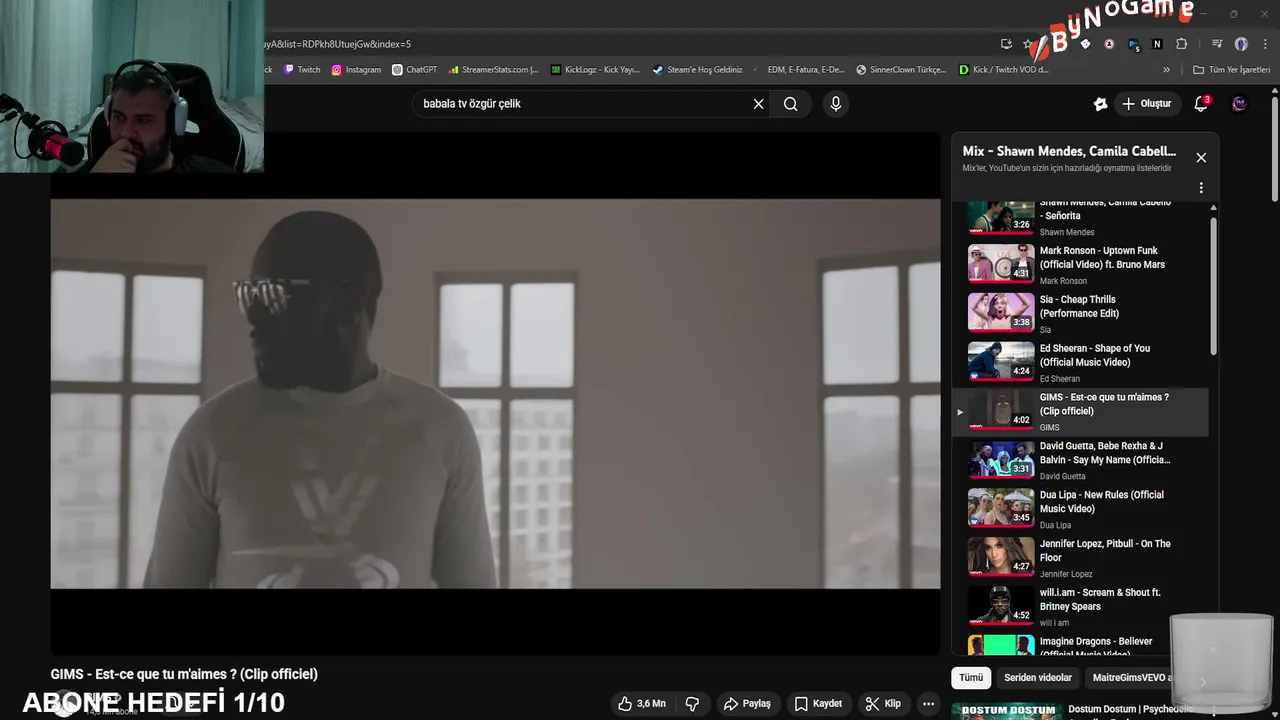The image size is (1280, 720).
Task: Open YouTube notifications bell
Action: click(x=1201, y=104)
